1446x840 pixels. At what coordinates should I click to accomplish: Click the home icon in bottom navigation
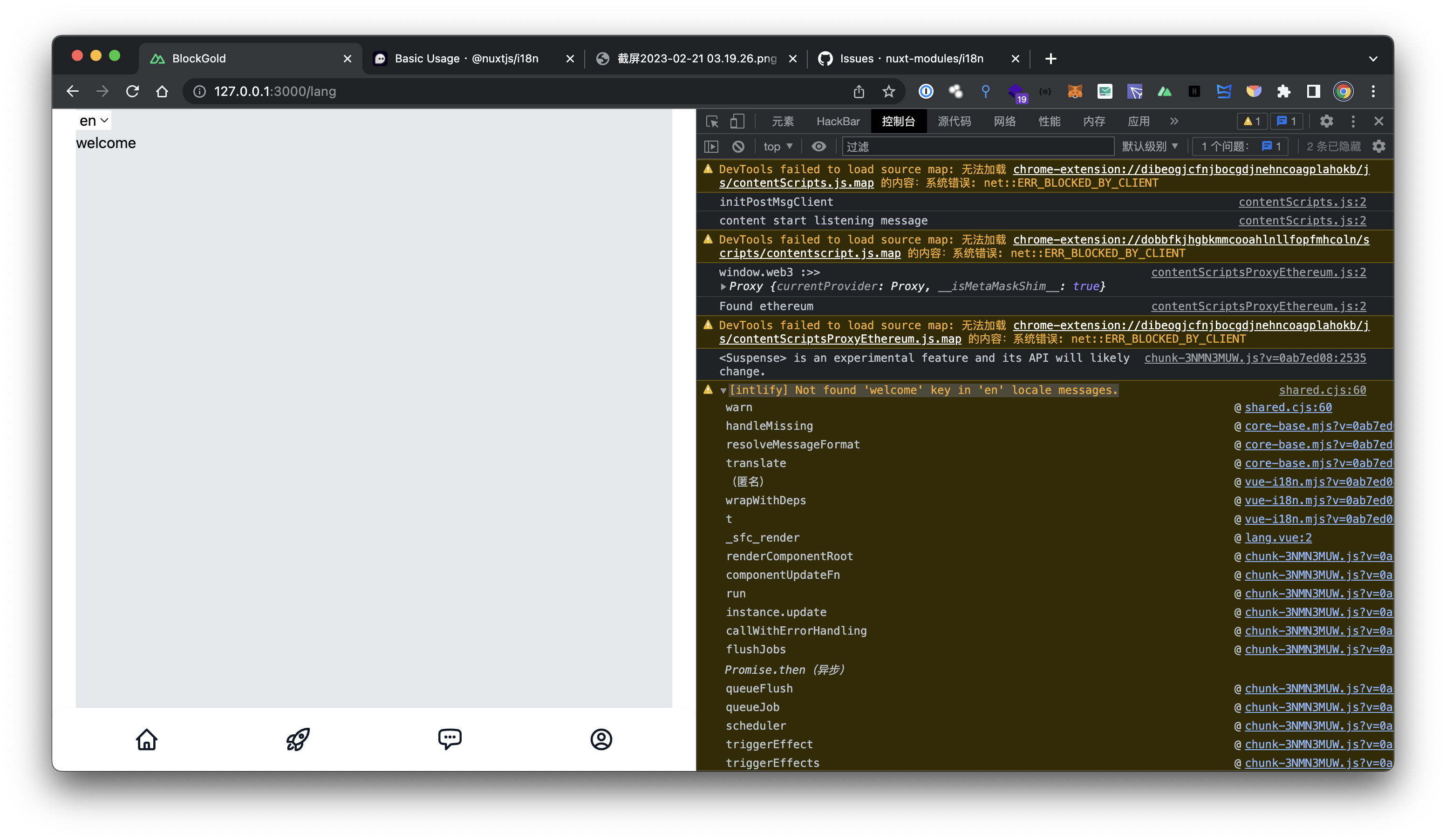coord(146,739)
